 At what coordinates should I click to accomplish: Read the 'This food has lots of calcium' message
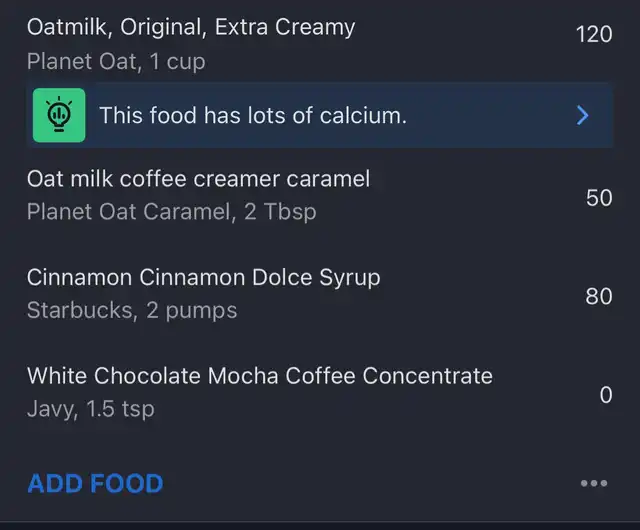[x=253, y=115]
